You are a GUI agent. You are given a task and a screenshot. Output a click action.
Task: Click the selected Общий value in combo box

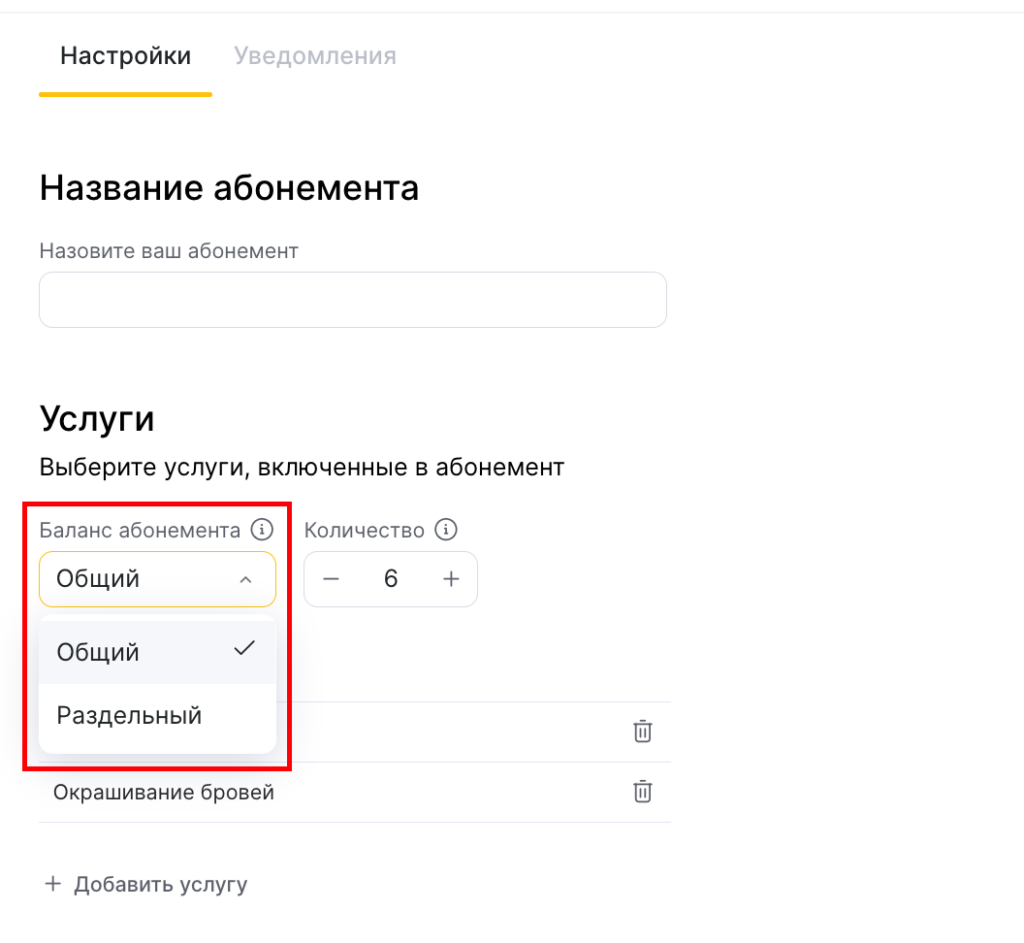(x=98, y=579)
